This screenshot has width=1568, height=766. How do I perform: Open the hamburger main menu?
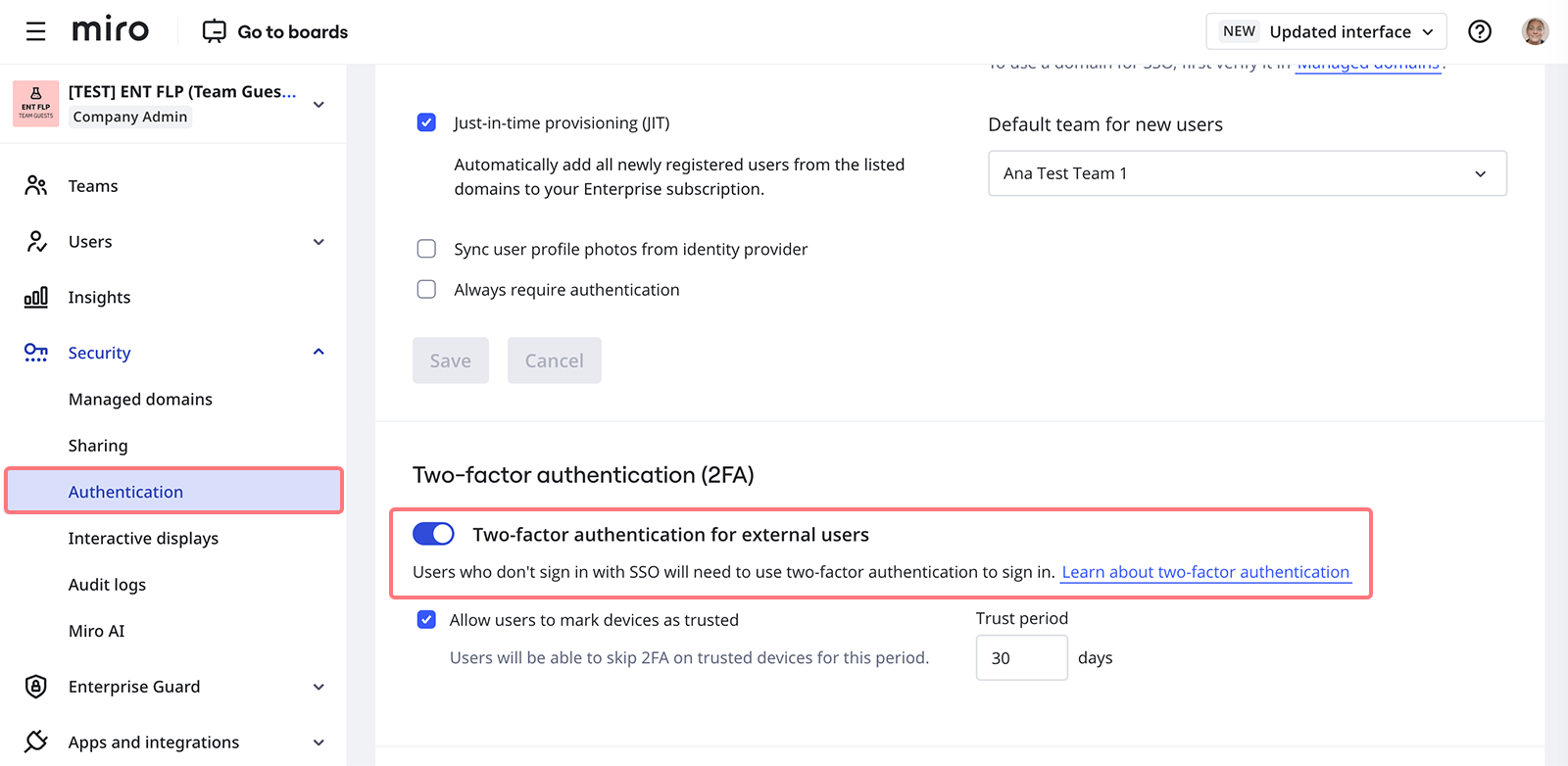point(36,31)
